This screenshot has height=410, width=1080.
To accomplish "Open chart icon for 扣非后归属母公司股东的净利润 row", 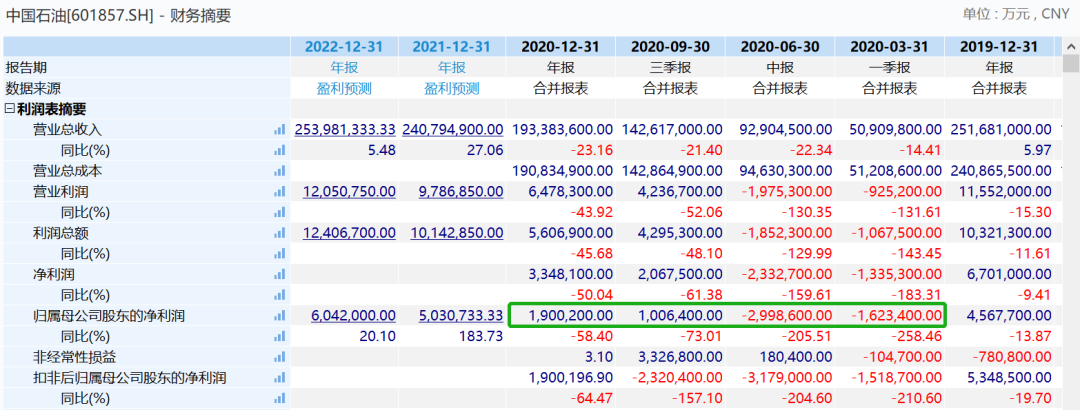I will click(x=279, y=378).
